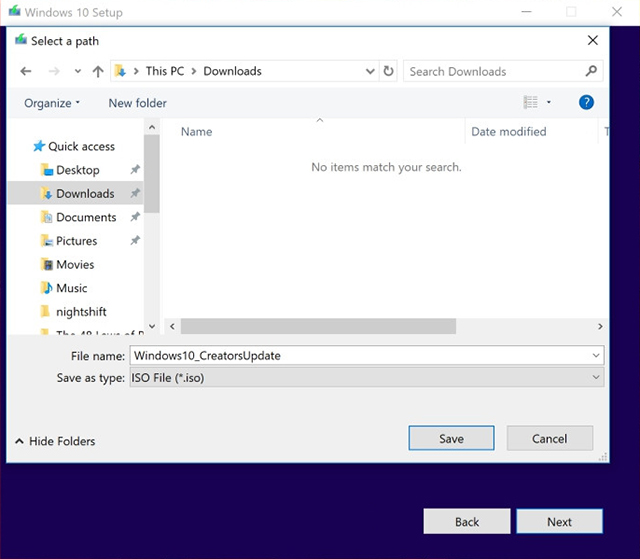
Task: Click the horizontal scrollbar right arrow
Action: pos(600,326)
